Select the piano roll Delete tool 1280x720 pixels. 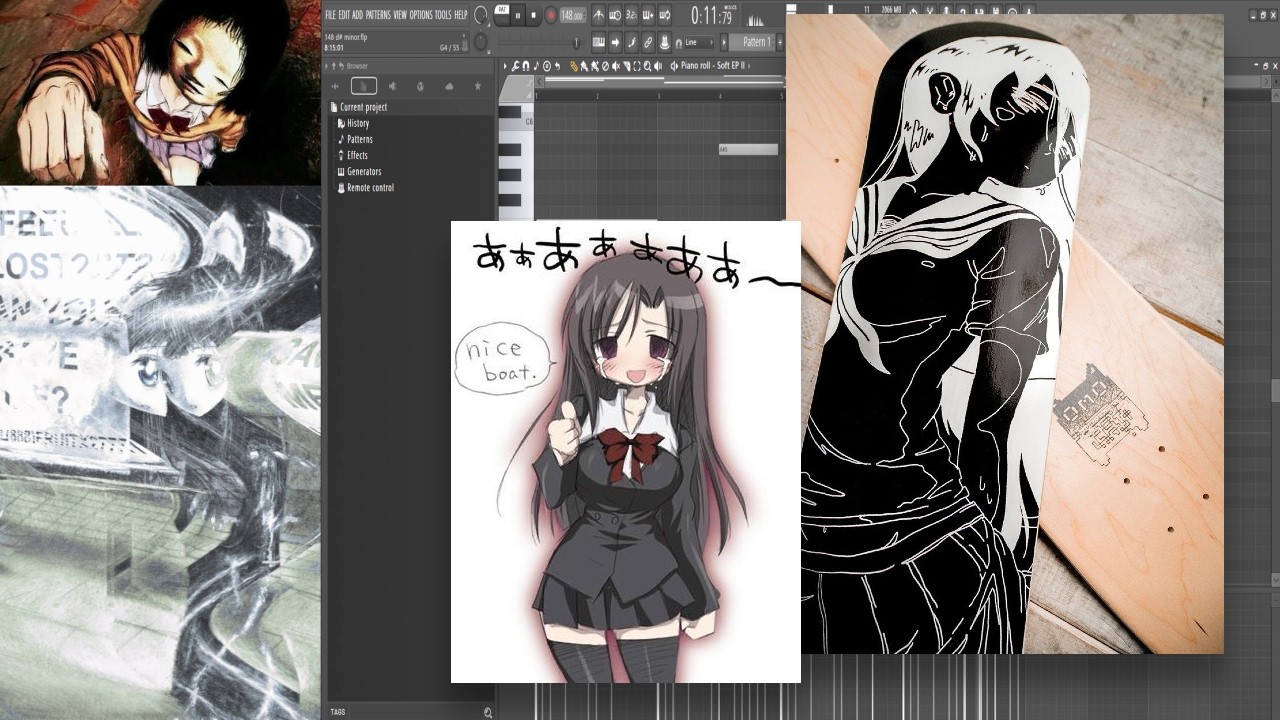[x=605, y=66]
